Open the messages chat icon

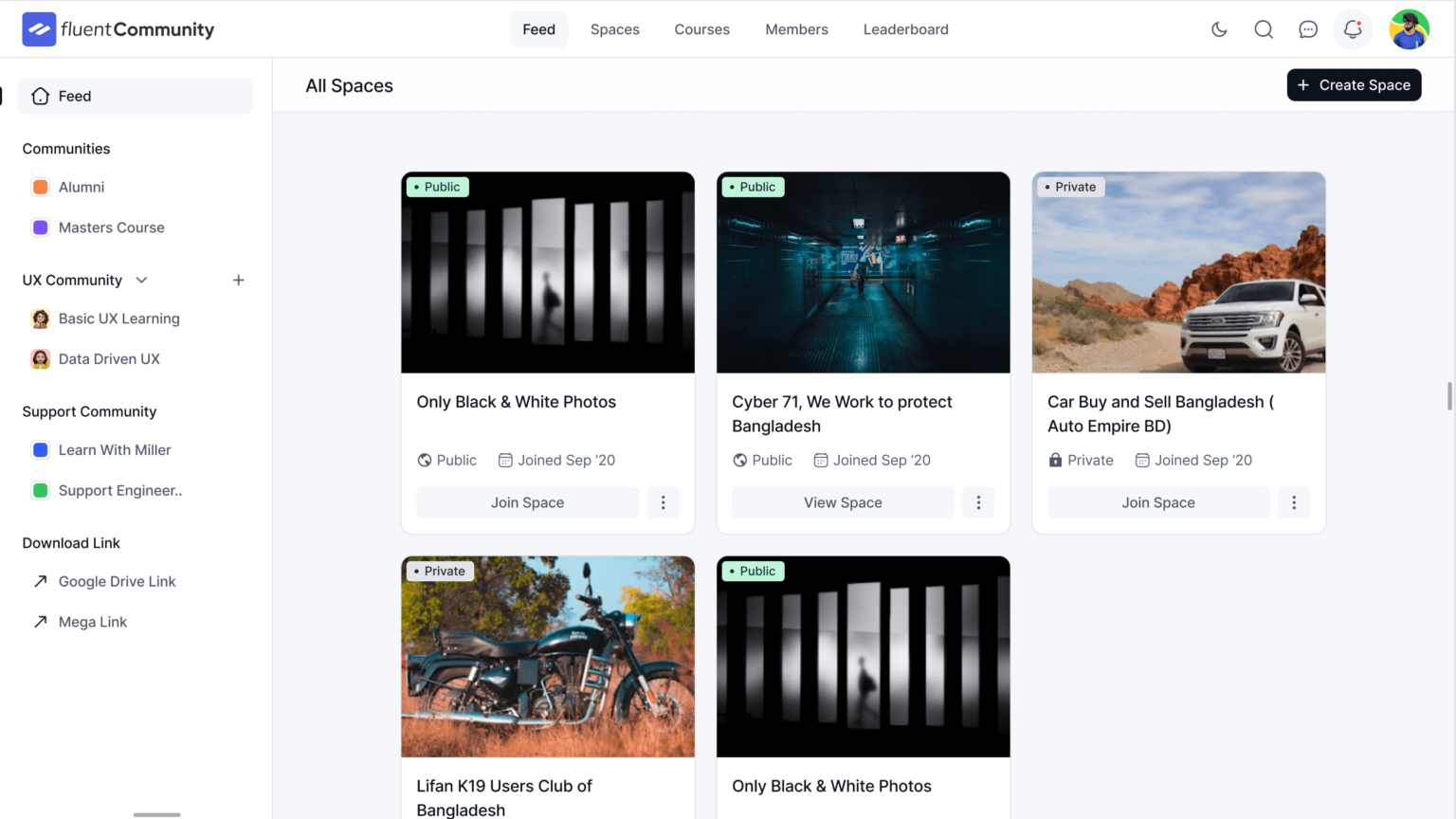(1308, 29)
